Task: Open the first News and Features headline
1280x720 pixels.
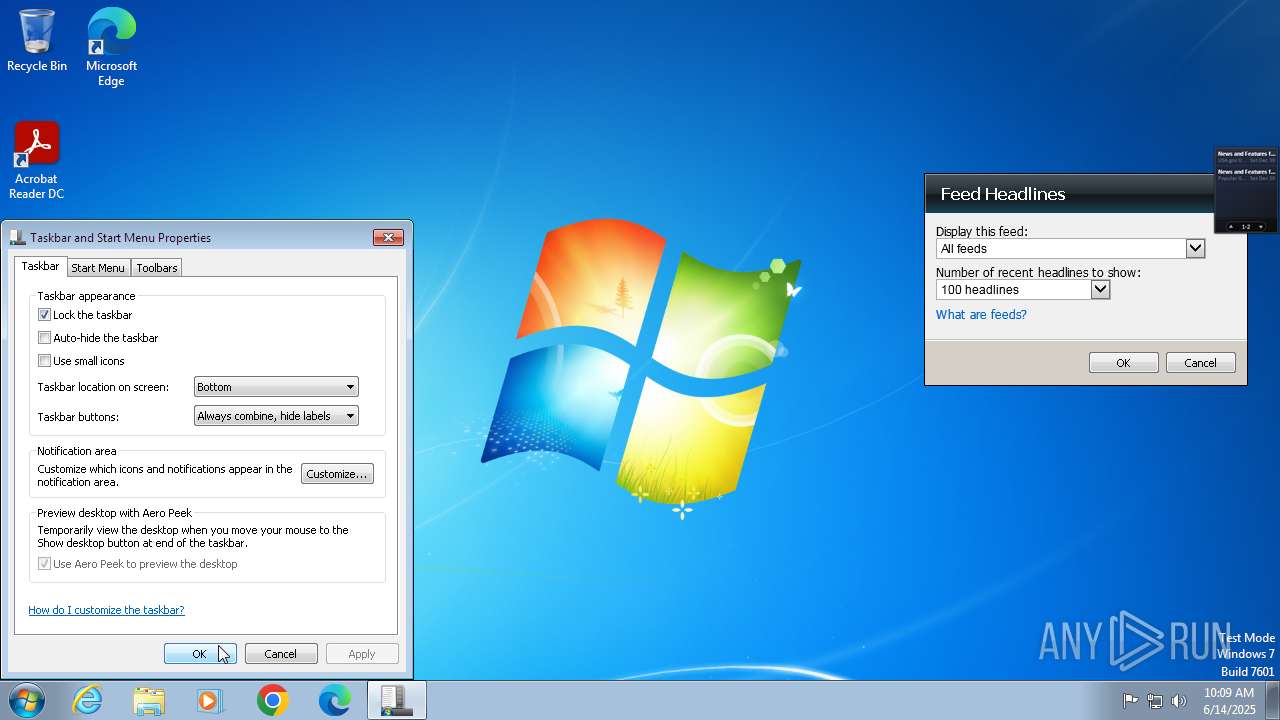Action: coord(1246,157)
